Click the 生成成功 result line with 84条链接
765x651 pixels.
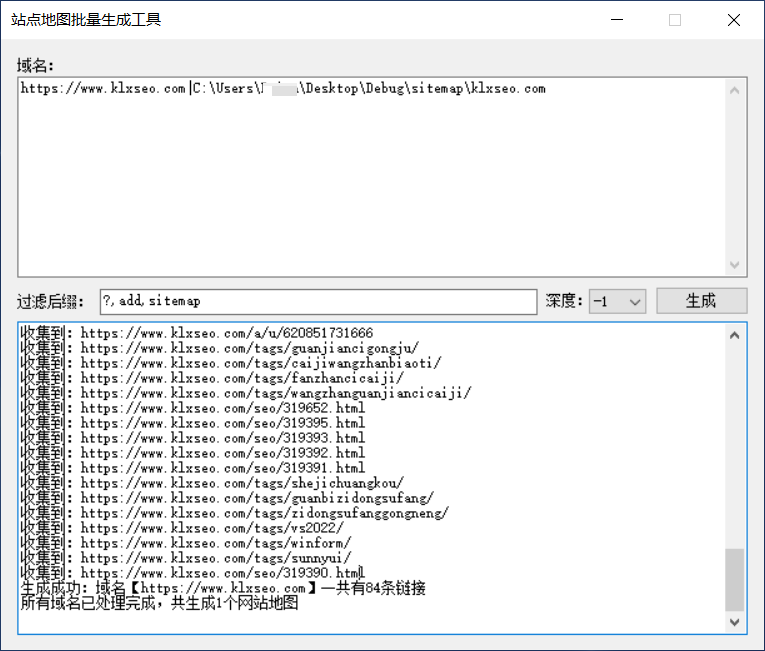point(223,588)
